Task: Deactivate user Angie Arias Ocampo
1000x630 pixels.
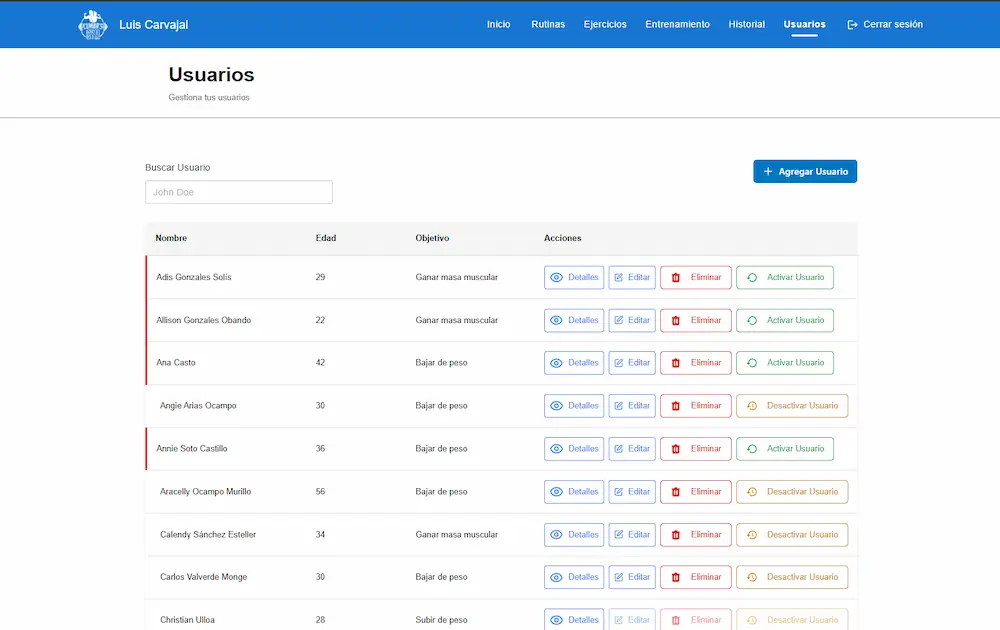Action: (x=791, y=406)
